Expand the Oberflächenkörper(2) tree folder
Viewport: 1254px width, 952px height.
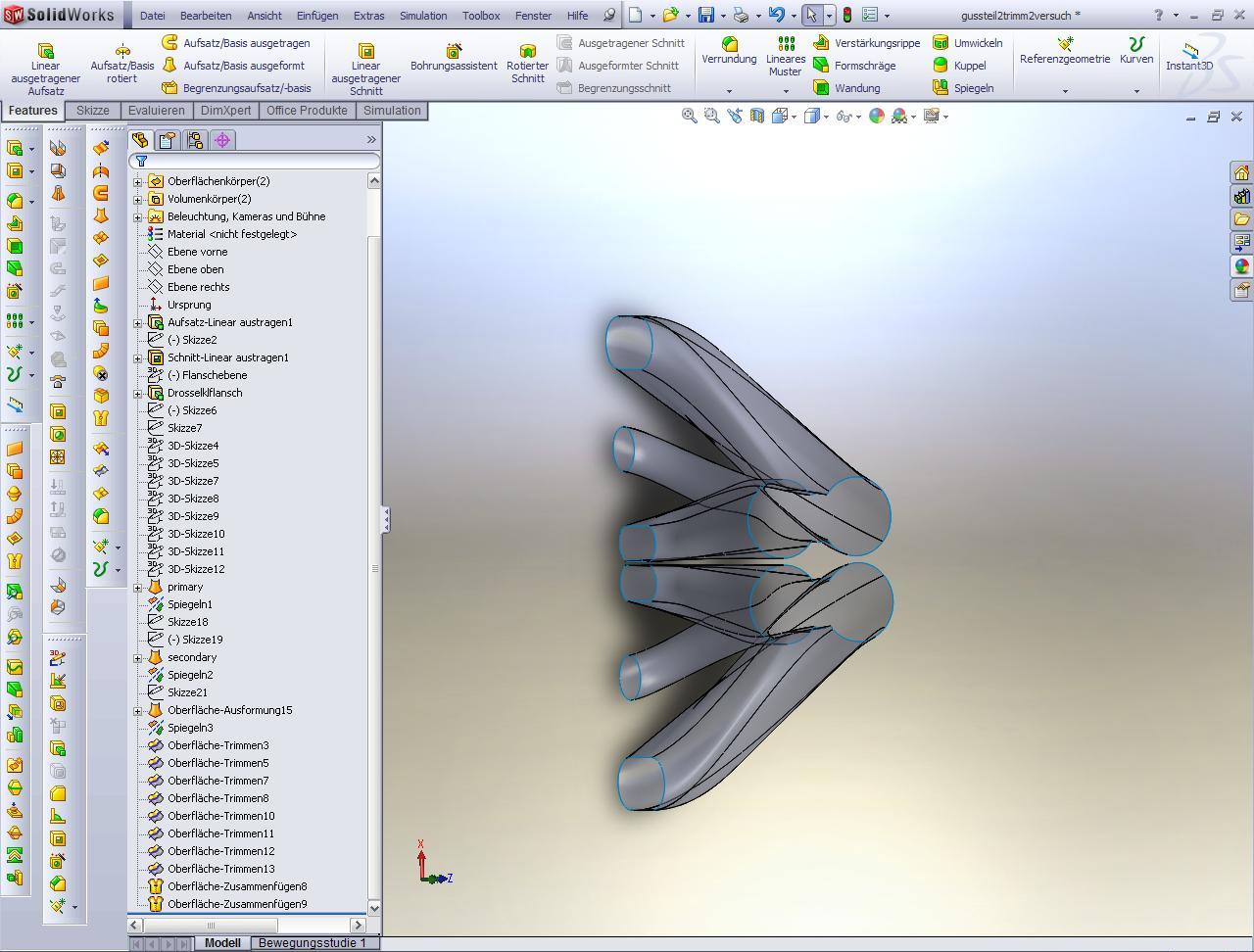(138, 181)
